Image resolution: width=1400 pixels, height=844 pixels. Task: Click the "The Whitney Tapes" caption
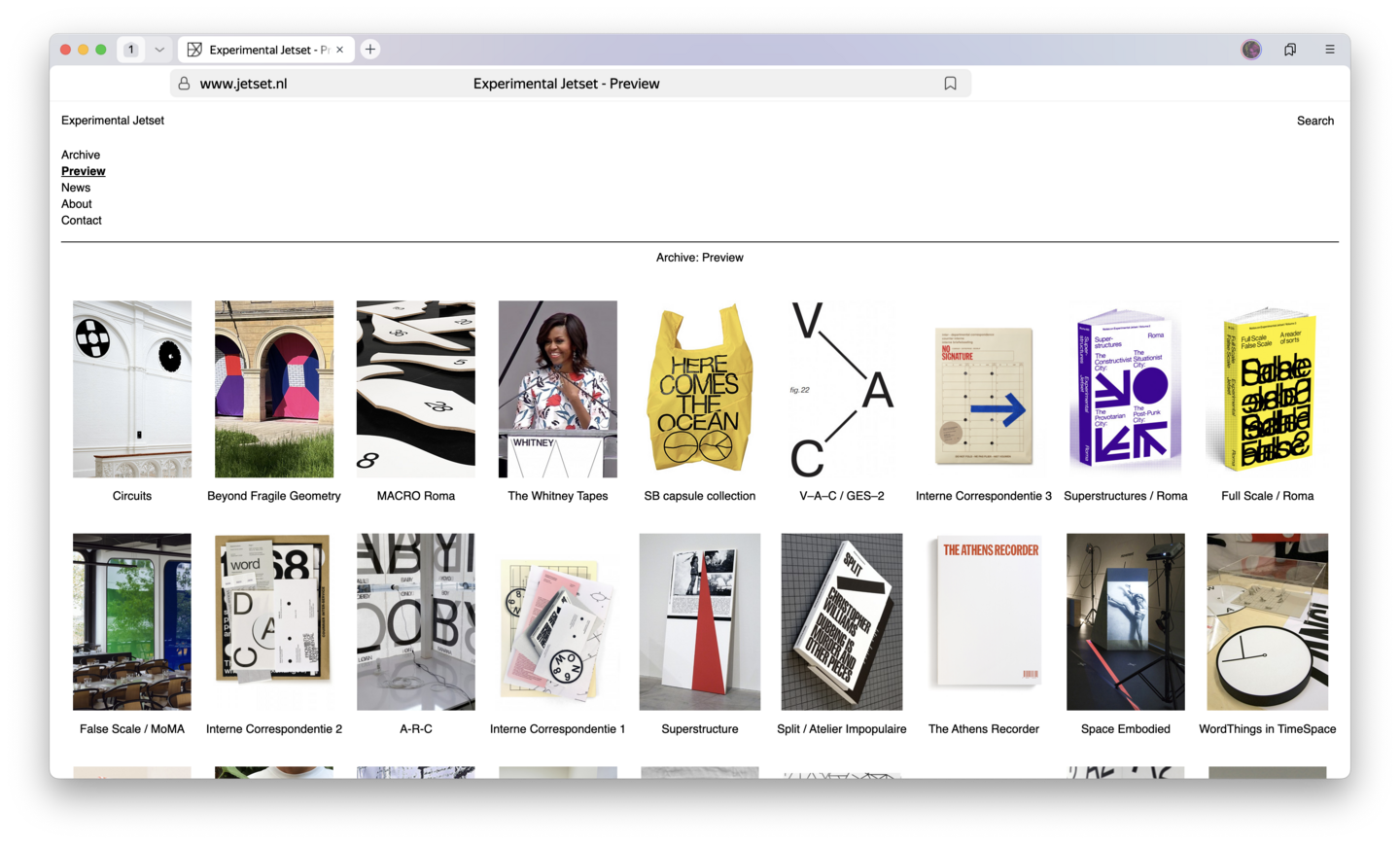558,496
